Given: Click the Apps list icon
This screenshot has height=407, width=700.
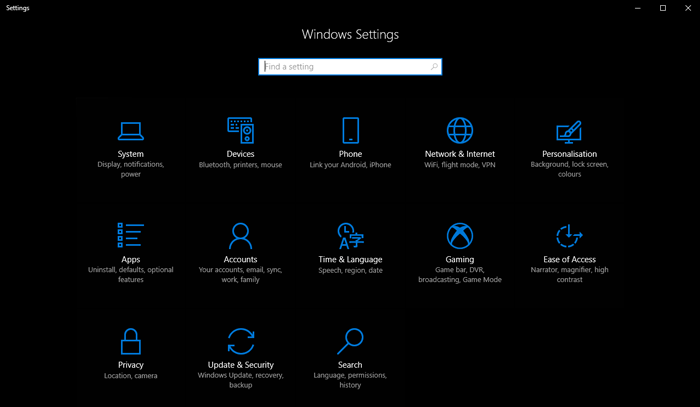Looking at the screenshot, I should (131, 235).
